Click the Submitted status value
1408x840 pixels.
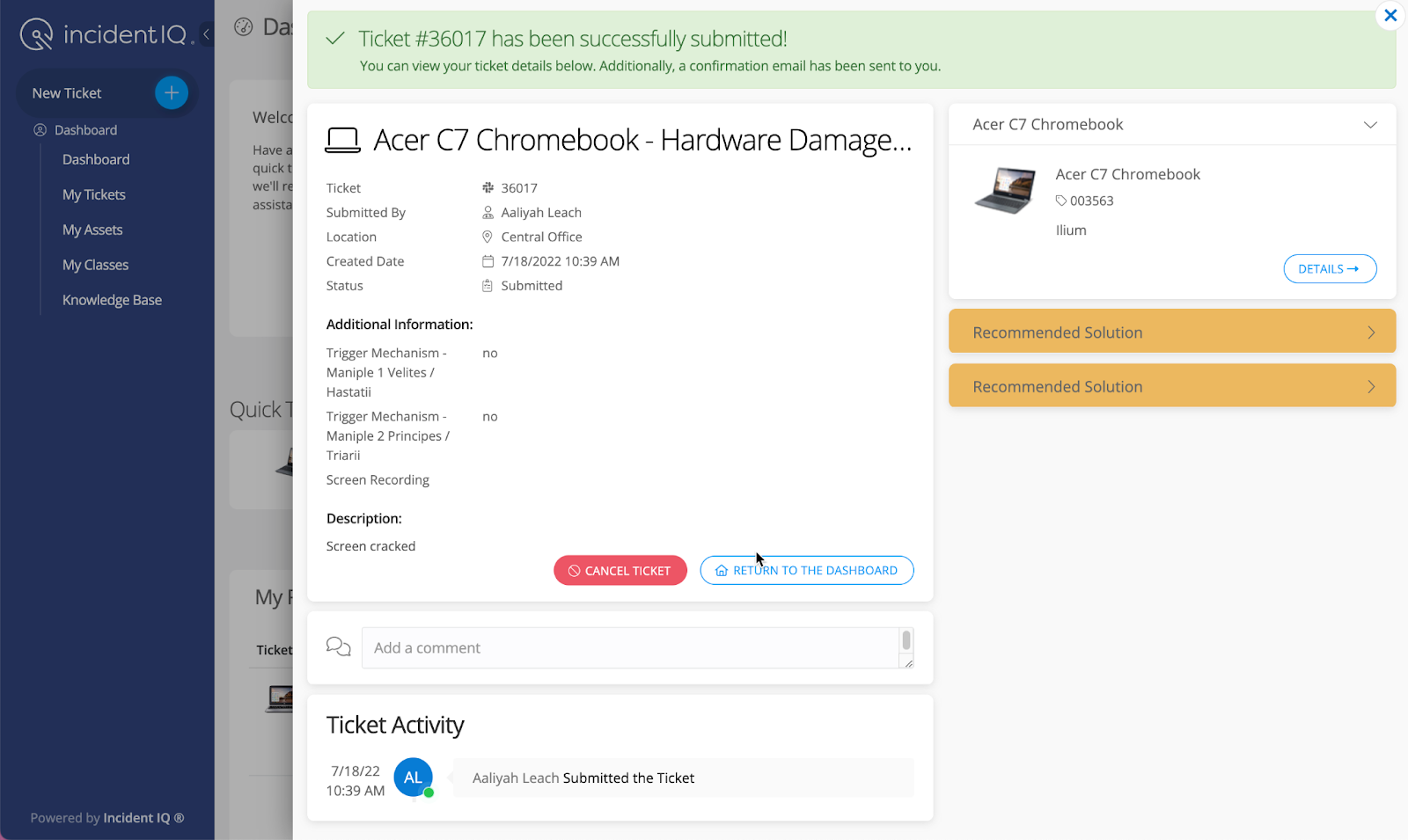[x=532, y=286]
